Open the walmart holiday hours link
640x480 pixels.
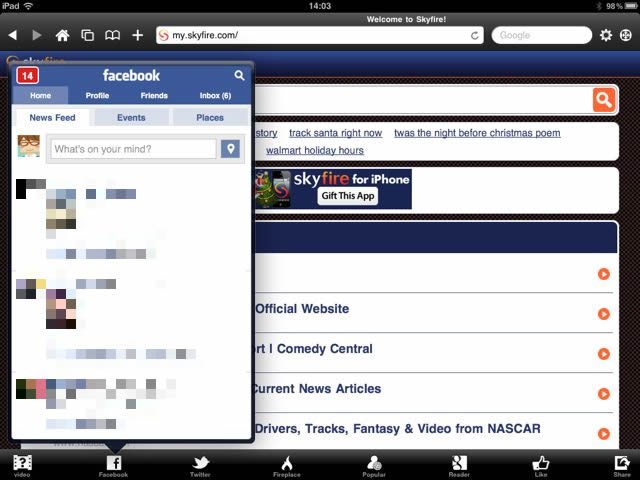click(315, 151)
